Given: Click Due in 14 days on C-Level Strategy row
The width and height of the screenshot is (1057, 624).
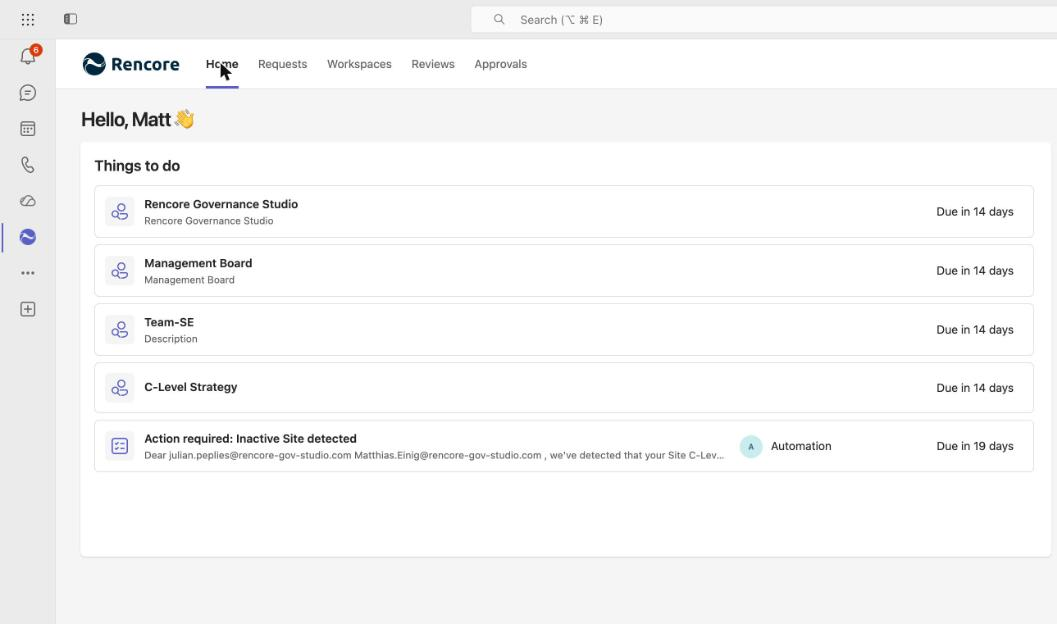Looking at the screenshot, I should pos(975,388).
